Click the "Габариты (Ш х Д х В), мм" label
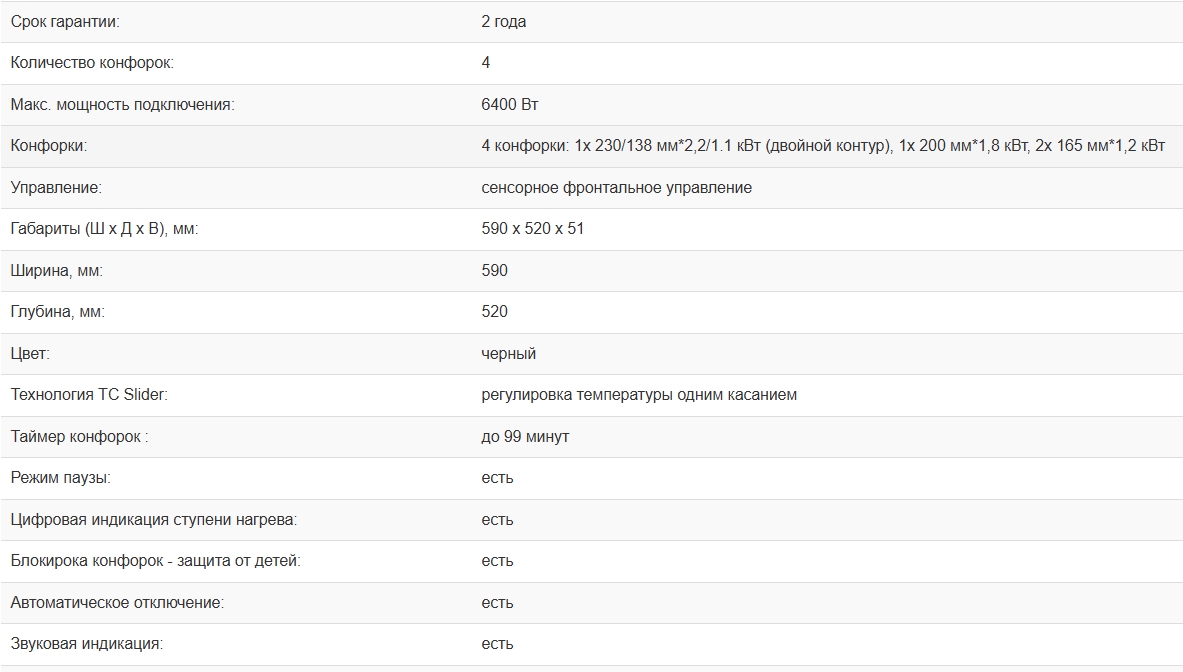The image size is (1183, 672). coord(104,229)
